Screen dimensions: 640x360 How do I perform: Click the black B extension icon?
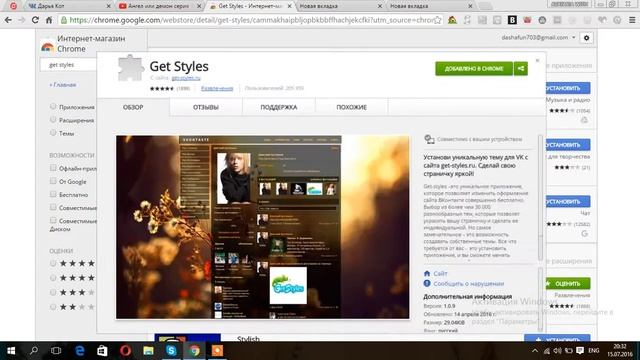tap(512, 20)
